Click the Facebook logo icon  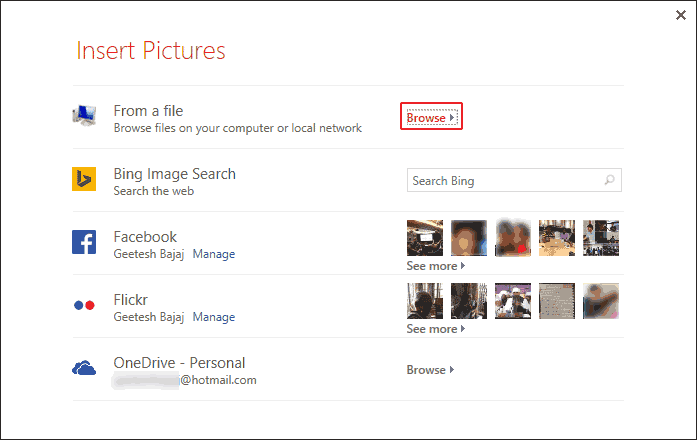point(84,242)
